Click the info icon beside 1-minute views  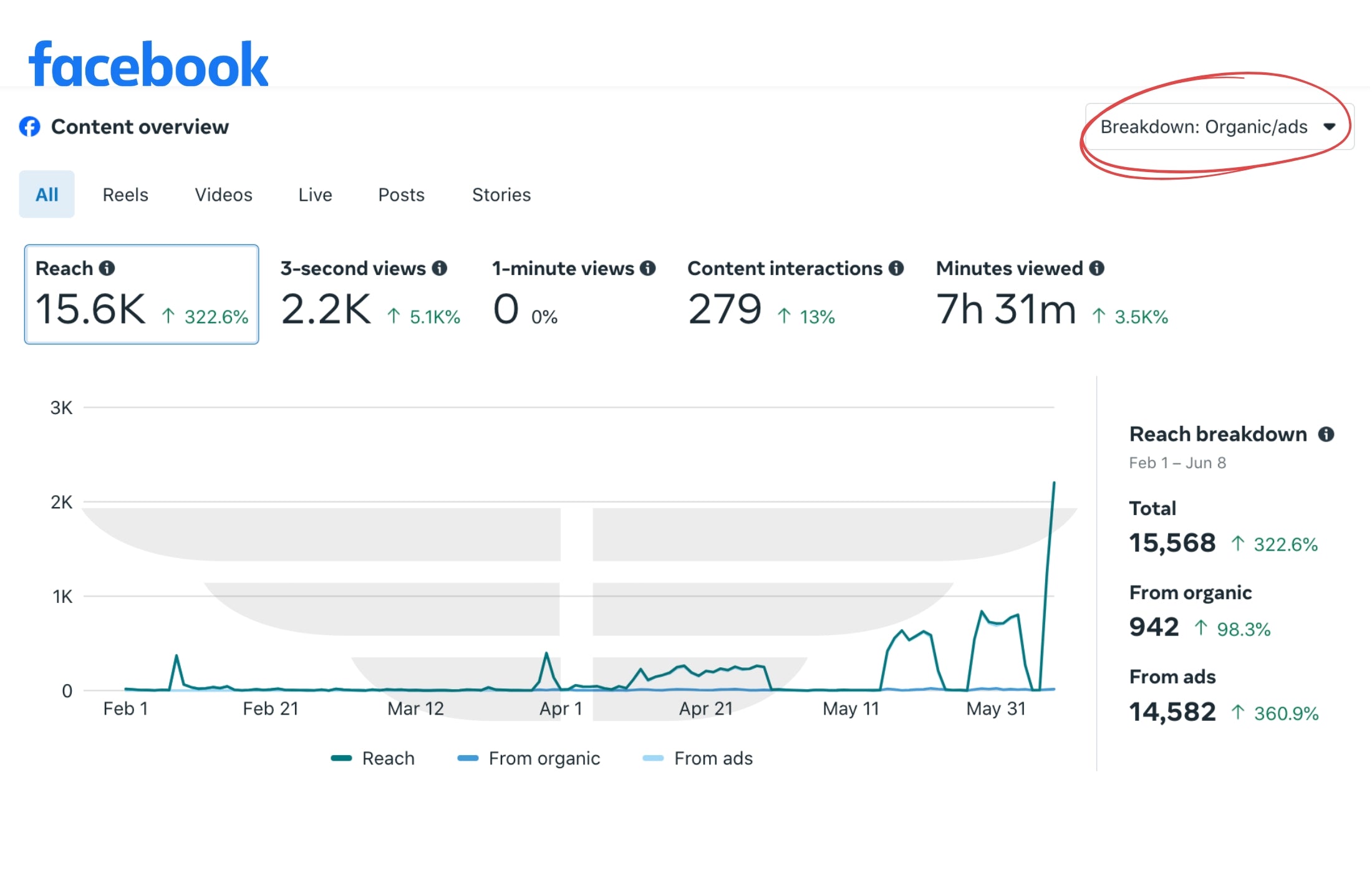click(x=648, y=268)
